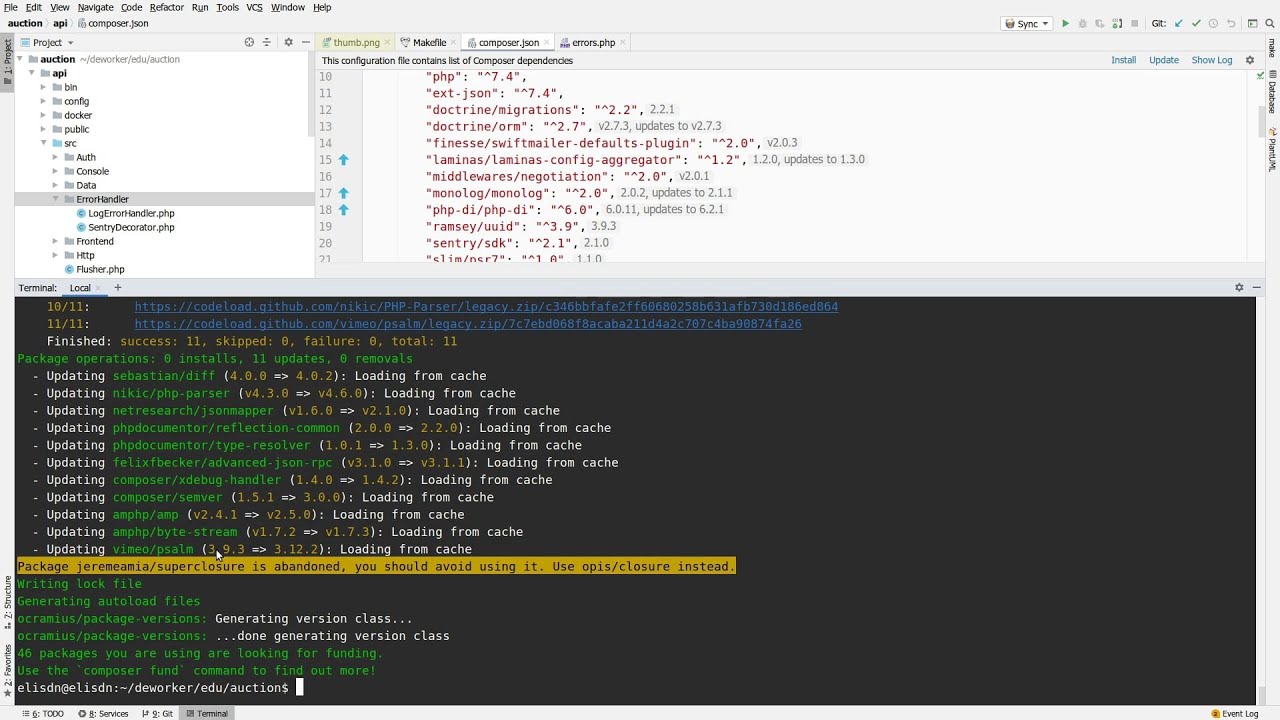1280x720 pixels.
Task: Expand the Http folder
Action: [x=55, y=255]
